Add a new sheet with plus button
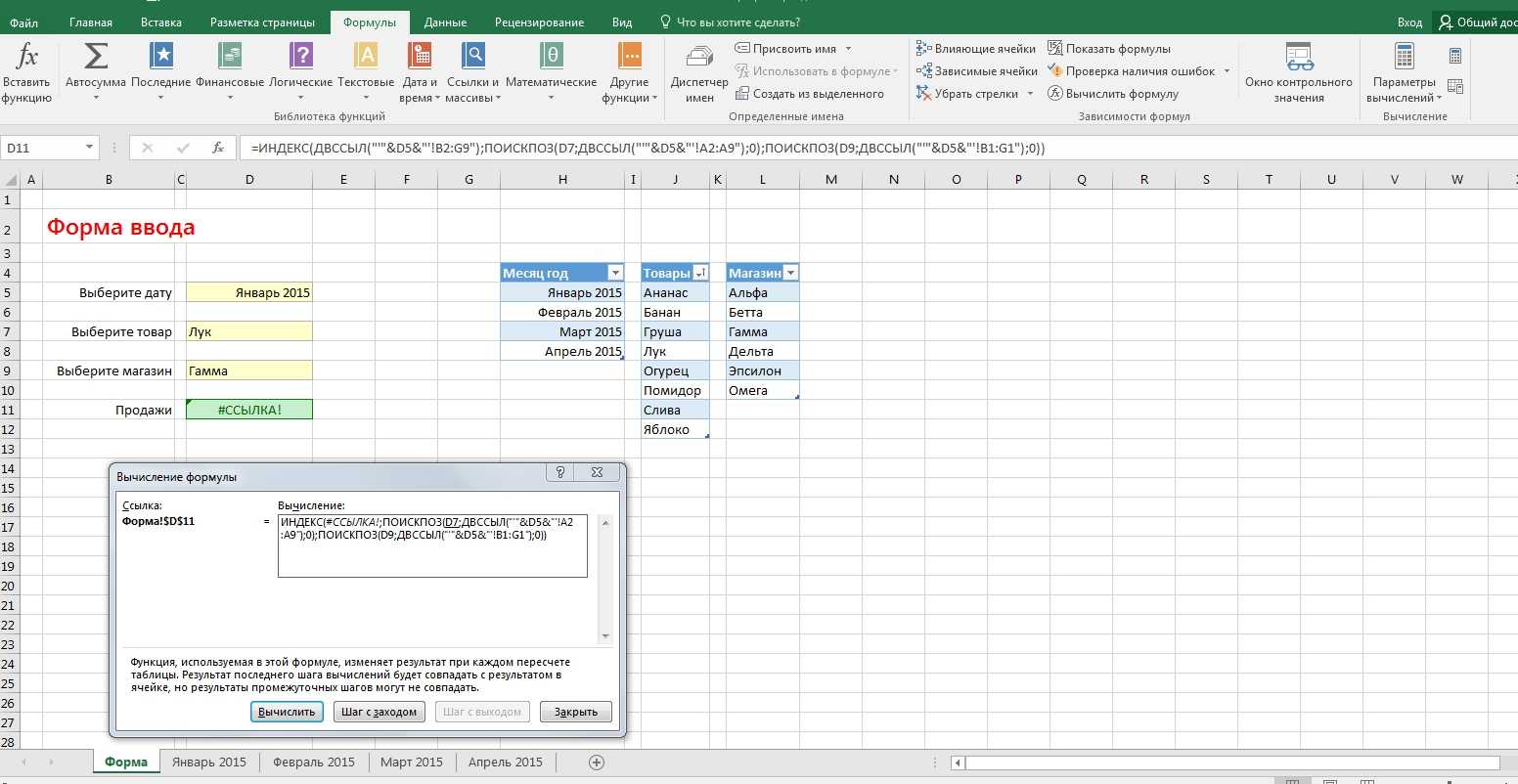The height and width of the screenshot is (784, 1518). point(597,762)
